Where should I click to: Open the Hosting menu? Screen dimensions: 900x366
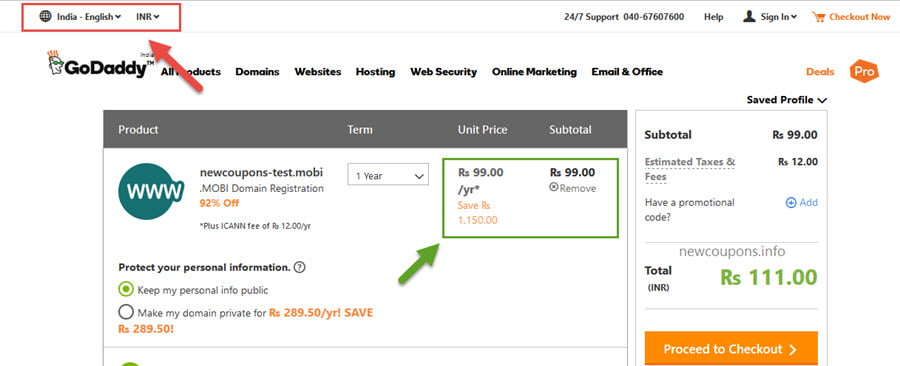[375, 72]
